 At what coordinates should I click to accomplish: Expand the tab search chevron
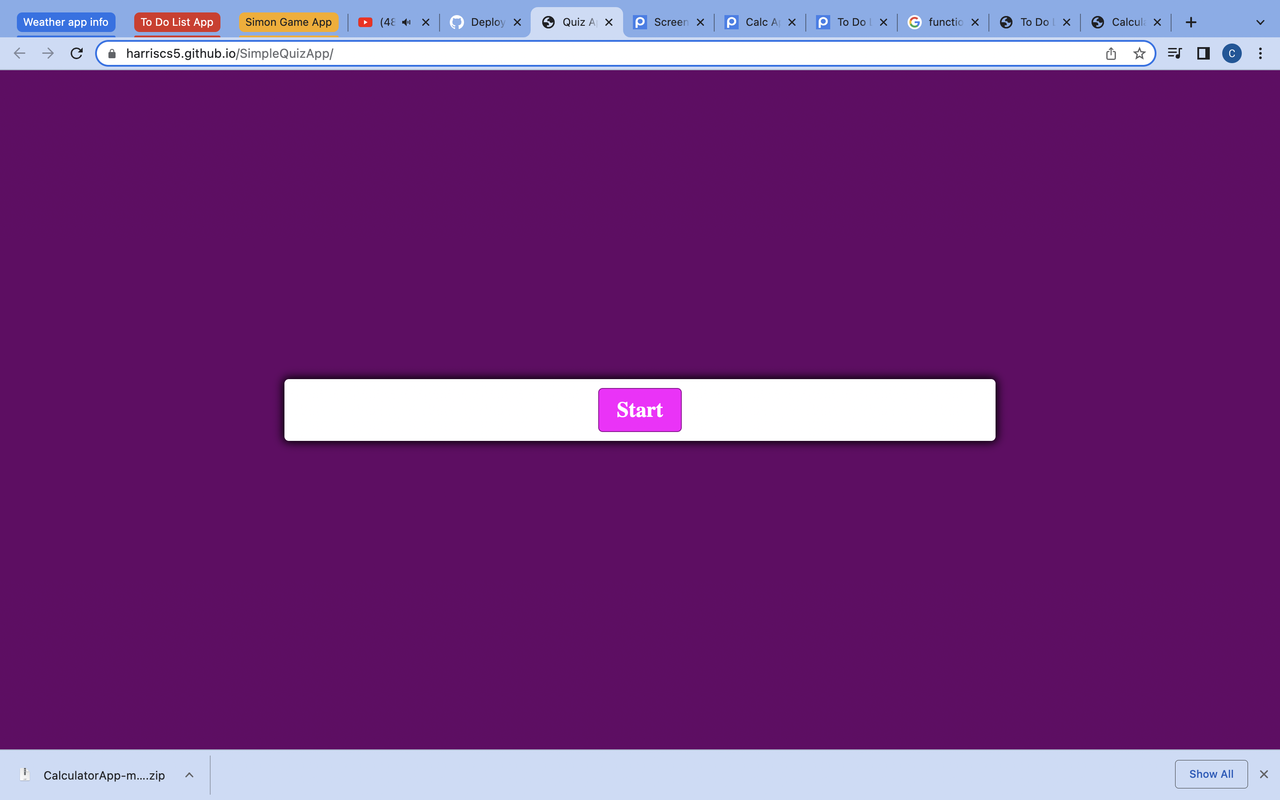pos(1259,21)
